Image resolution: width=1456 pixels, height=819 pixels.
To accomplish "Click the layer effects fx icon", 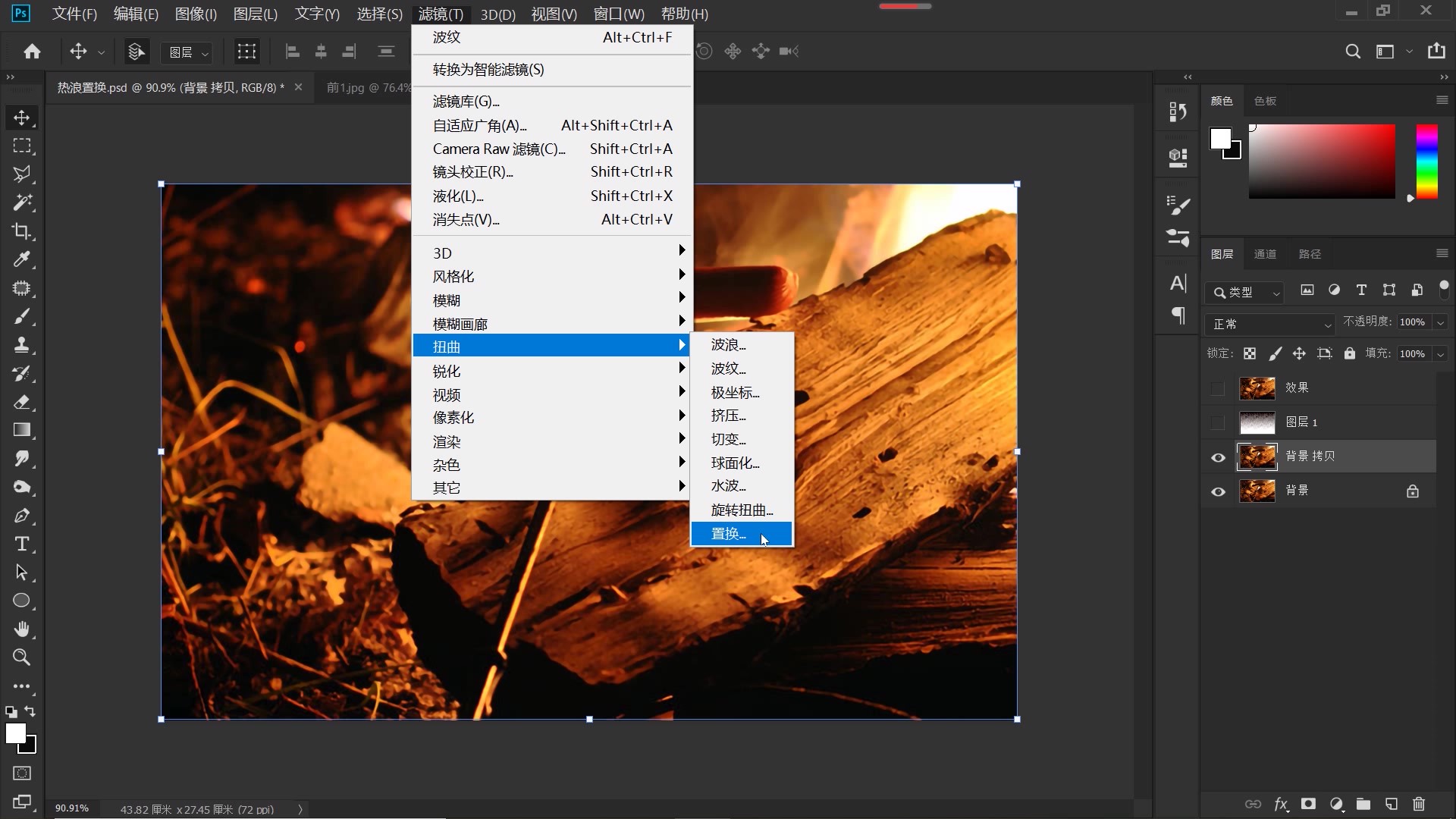I will 1280,804.
